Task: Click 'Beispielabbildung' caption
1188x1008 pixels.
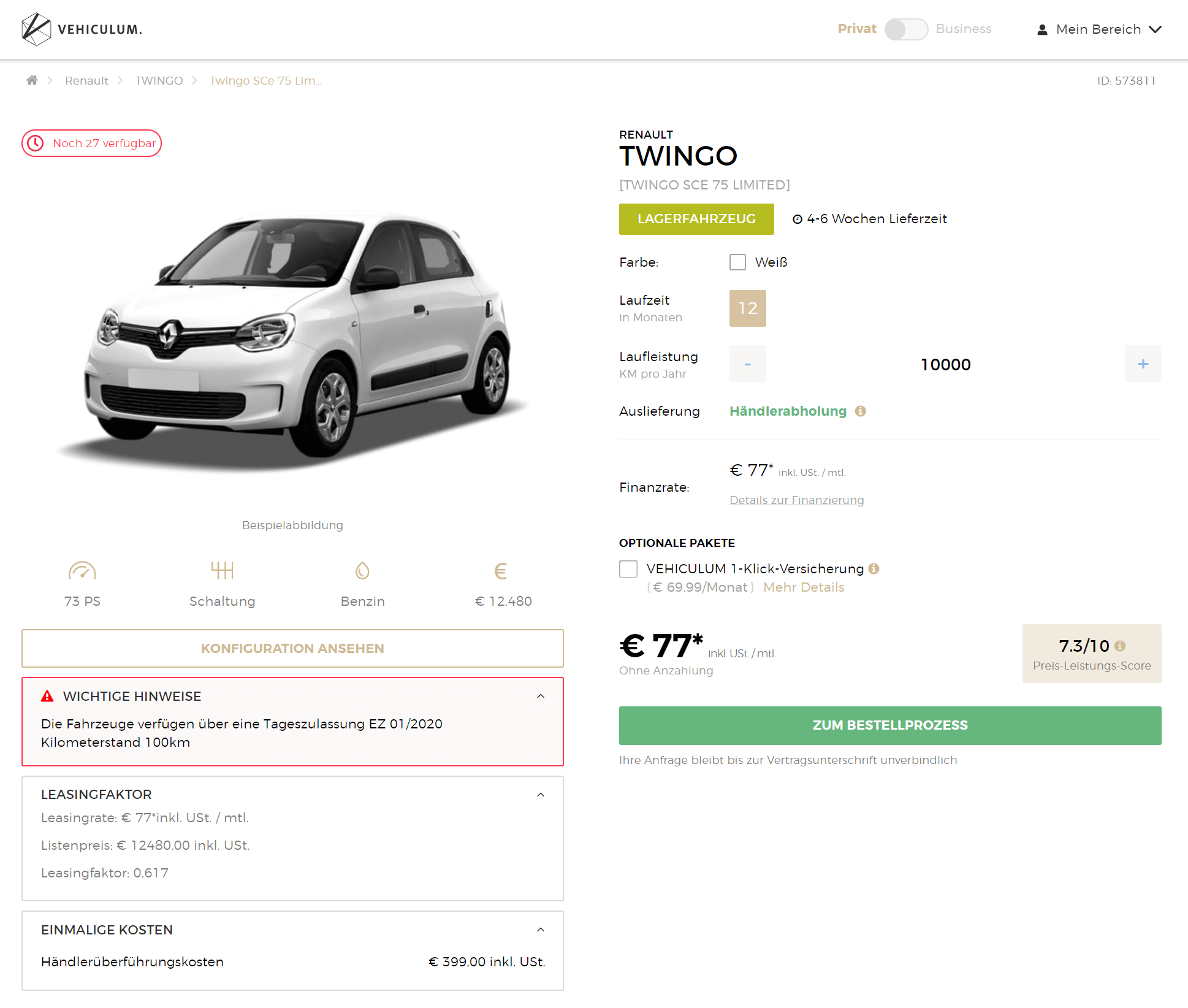Action: point(292,525)
